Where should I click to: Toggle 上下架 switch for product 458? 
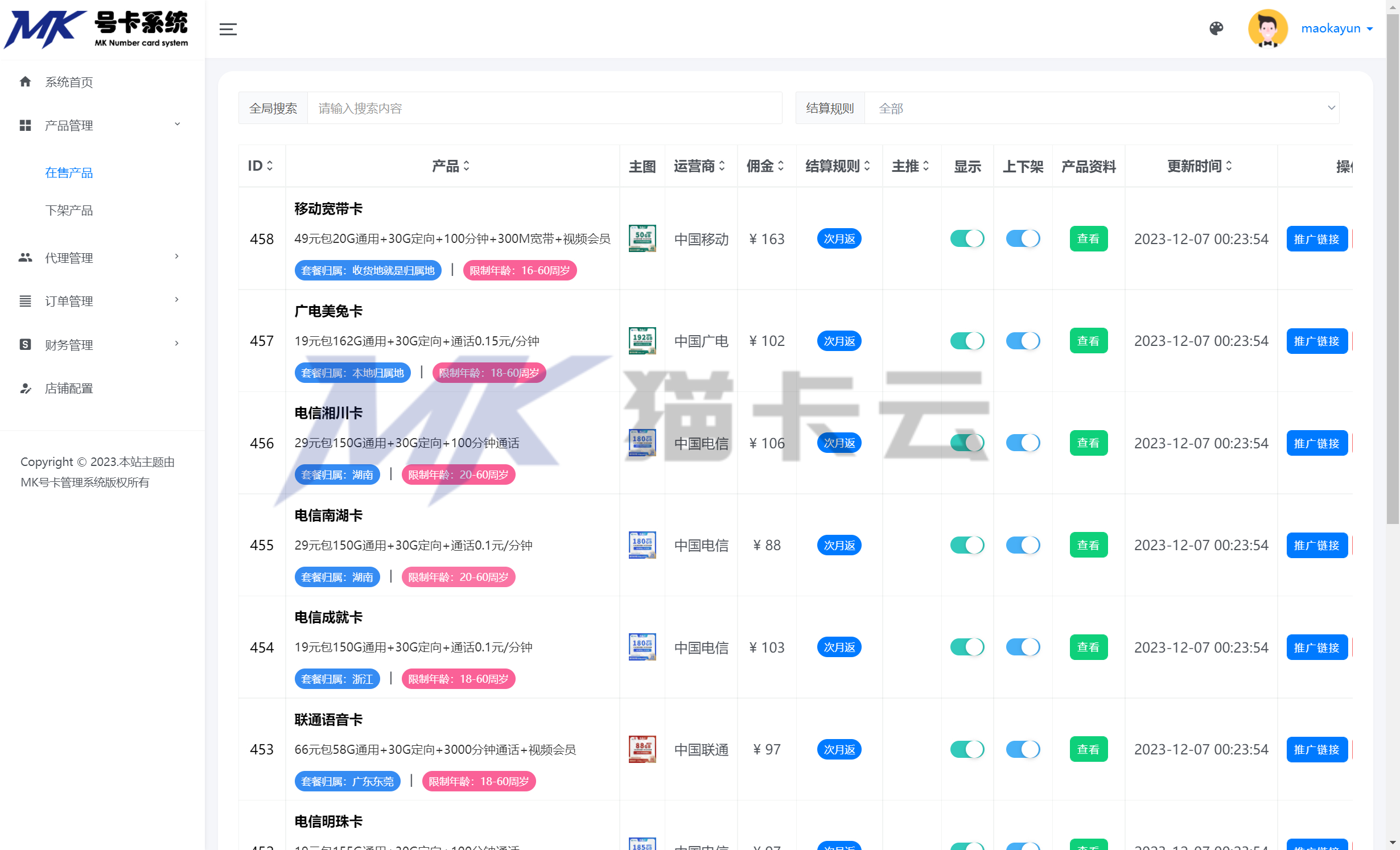coord(1023,238)
